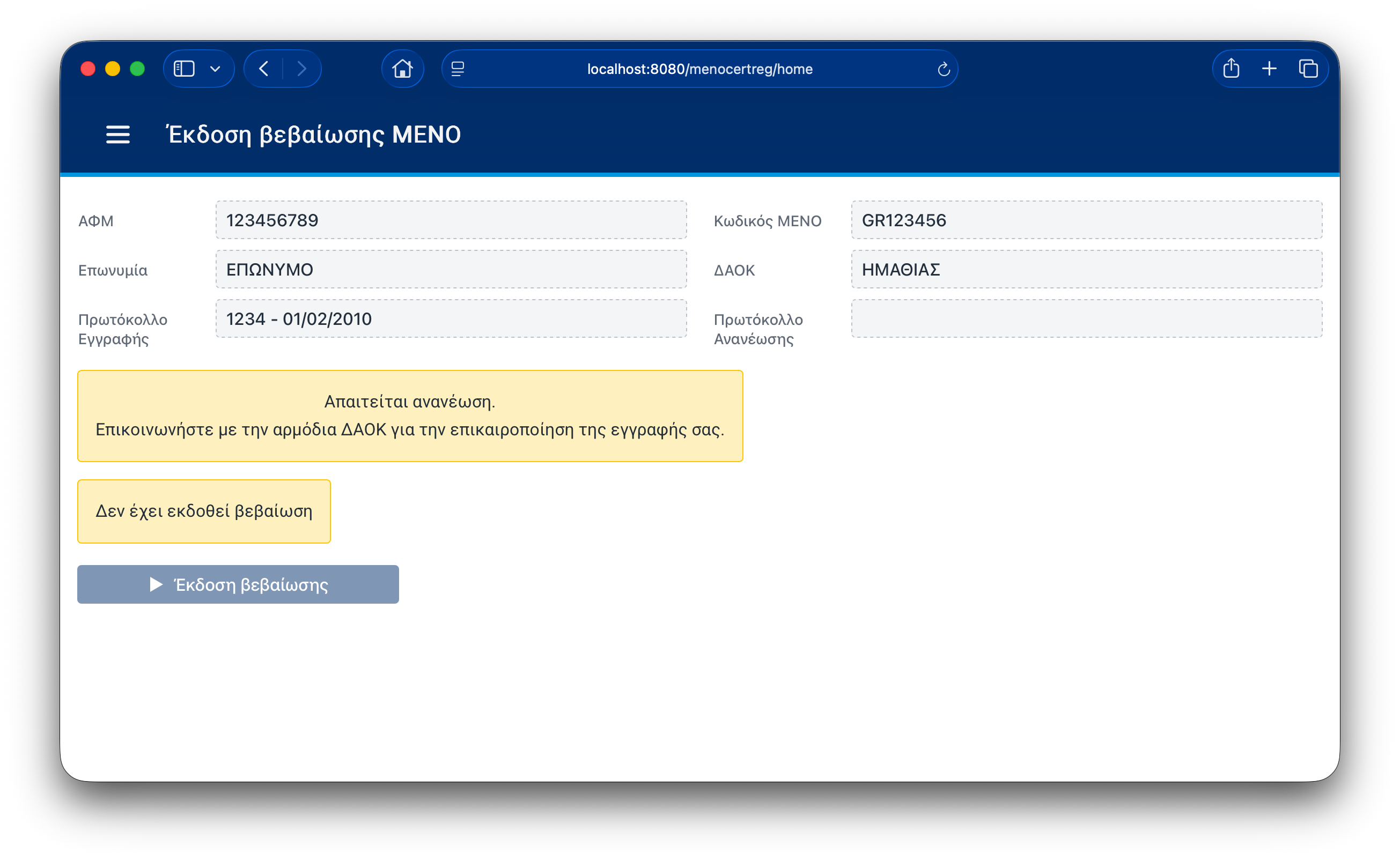The width and height of the screenshot is (1400, 861).
Task: Click the Επωνυμία field
Action: 451,269
